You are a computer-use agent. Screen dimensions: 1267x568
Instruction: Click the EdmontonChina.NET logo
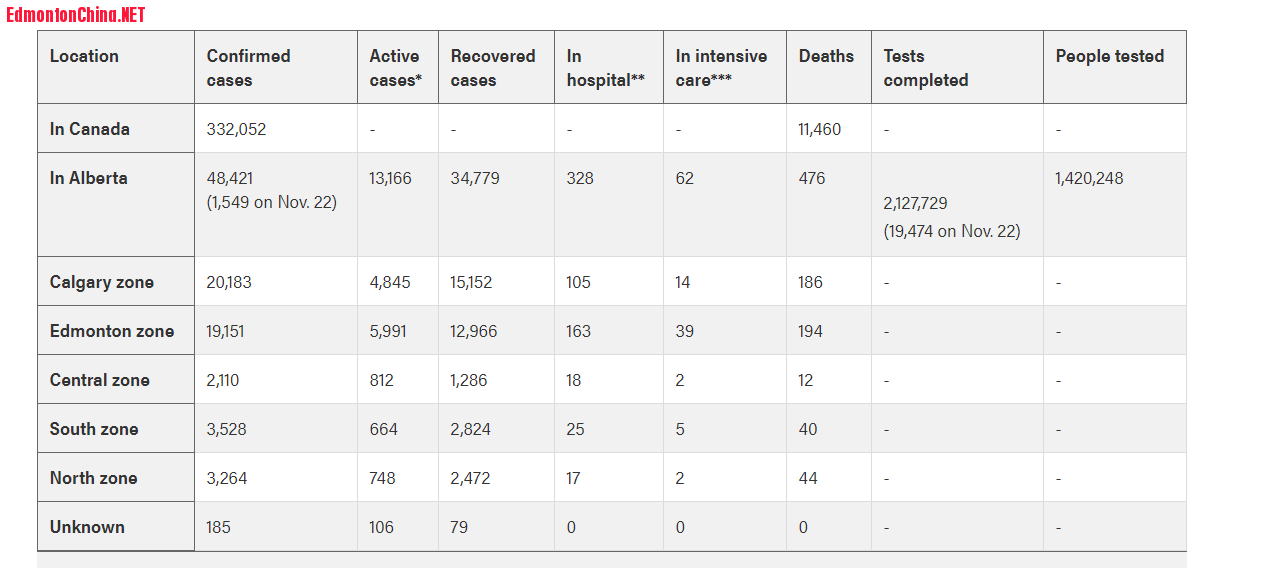76,15
